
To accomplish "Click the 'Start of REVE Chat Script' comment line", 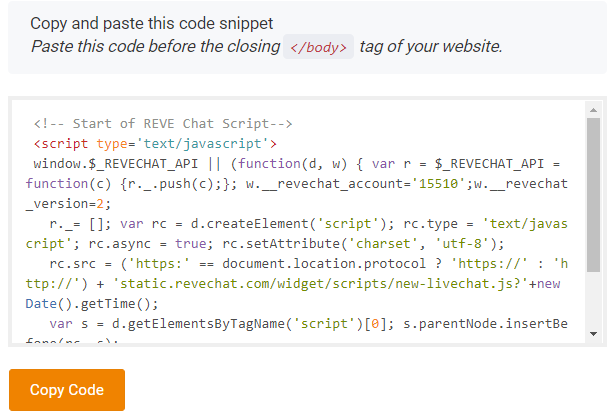I will pyautogui.click(x=163, y=124).
